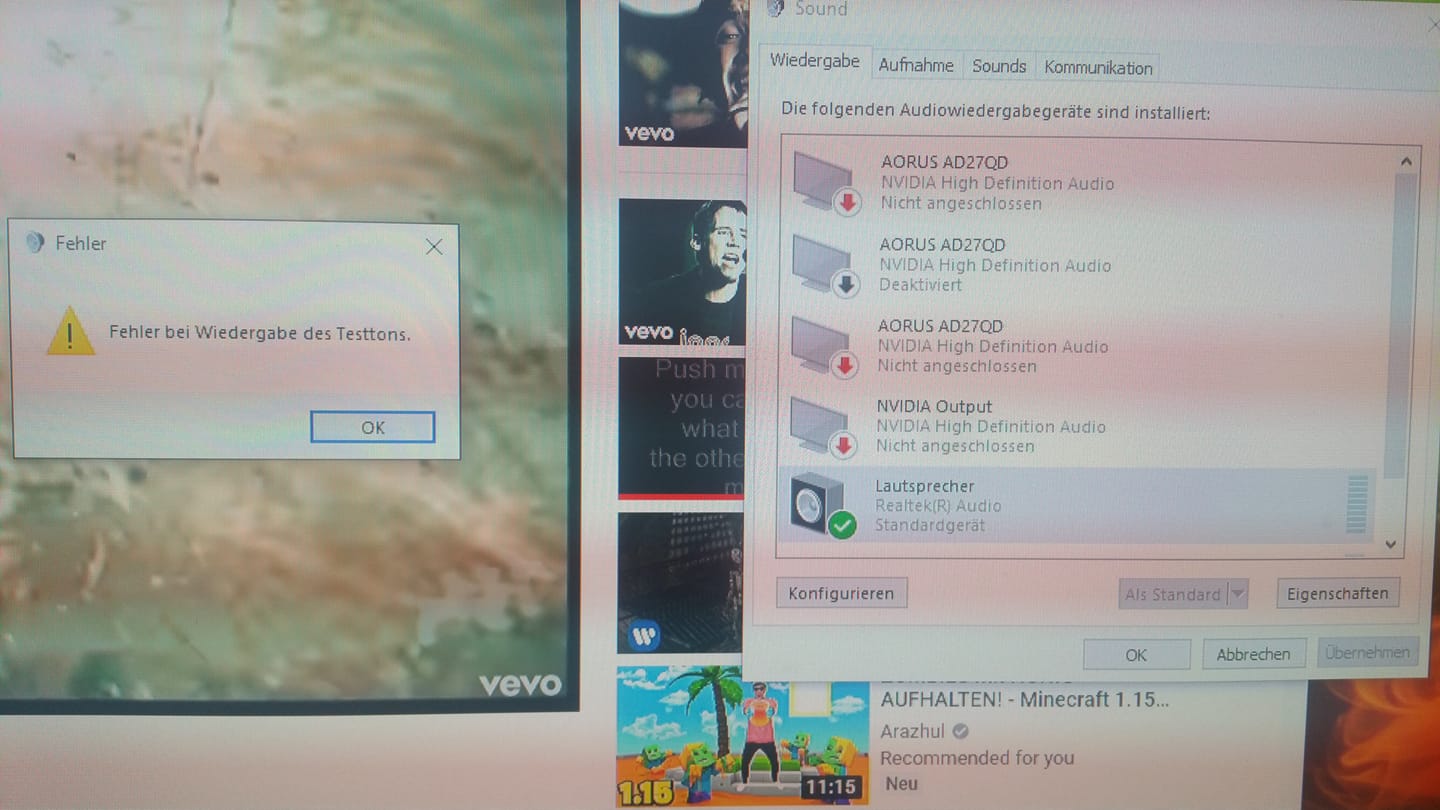Select the NVIDIA Output device row
This screenshot has height=810, width=1440.
(1080, 426)
